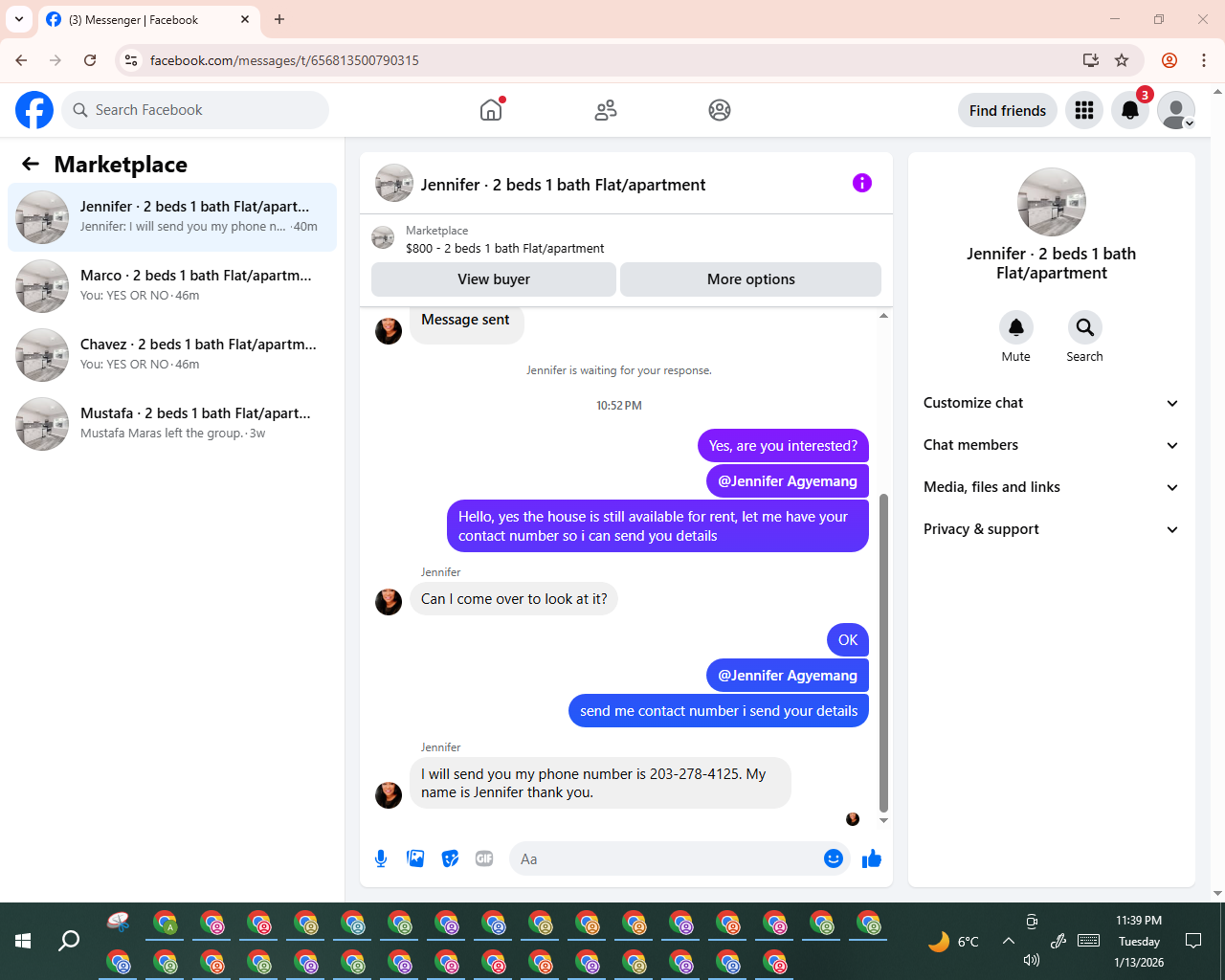This screenshot has height=980, width=1225.
Task: Click the 'OK' sent message bubble
Action: tap(848, 640)
